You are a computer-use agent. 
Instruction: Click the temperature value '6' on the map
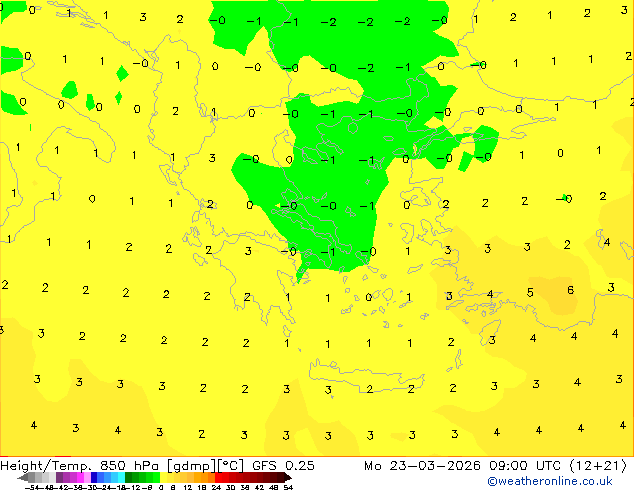(x=571, y=289)
